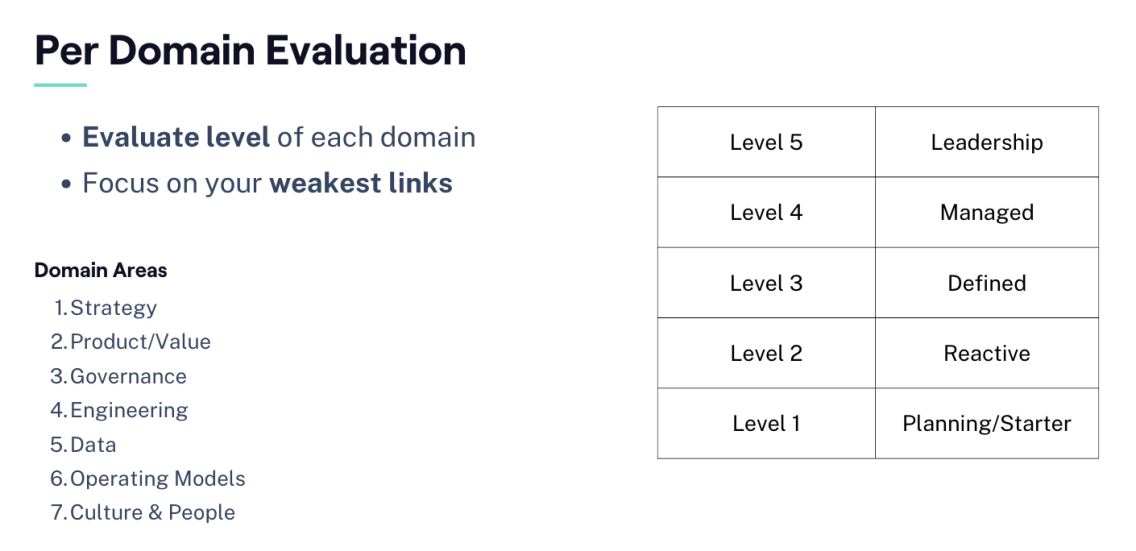
Task: Select the 'Data' list item
Action: click(x=93, y=444)
